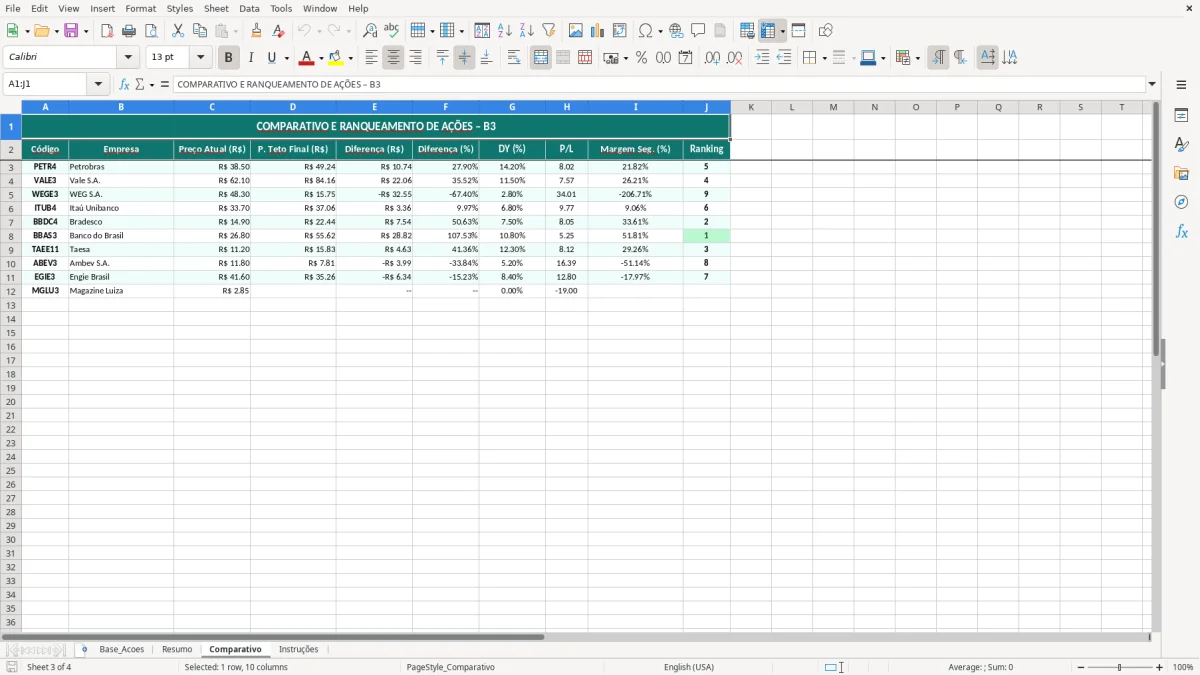Expand the formula bar
1200x675 pixels.
click(x=1153, y=85)
